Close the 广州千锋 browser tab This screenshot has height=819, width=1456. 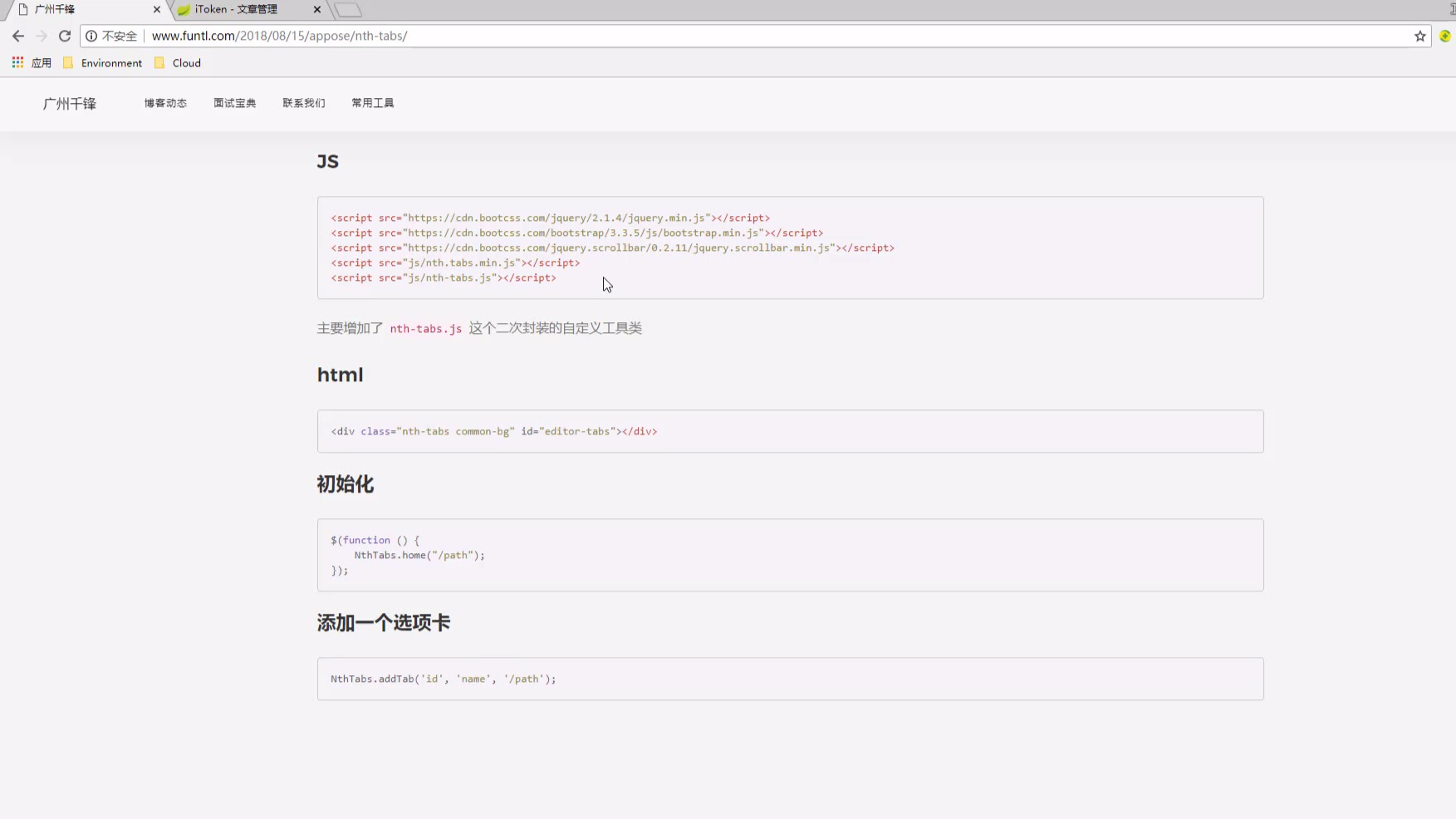click(156, 9)
